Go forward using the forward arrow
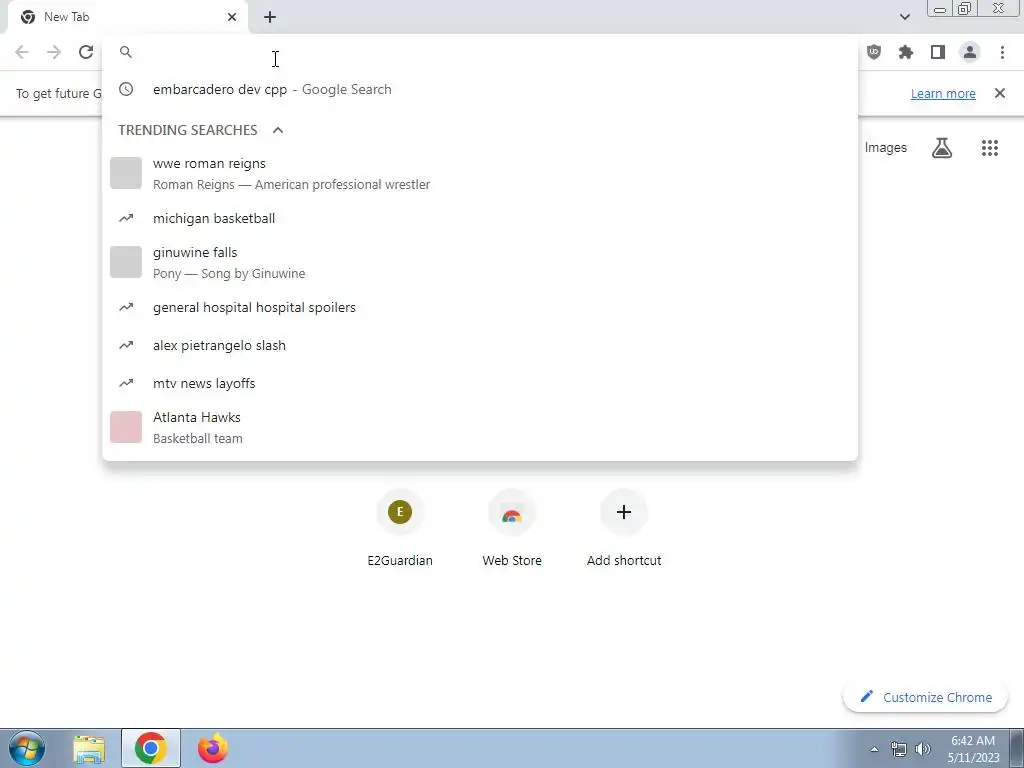1024x768 pixels. 54,52
